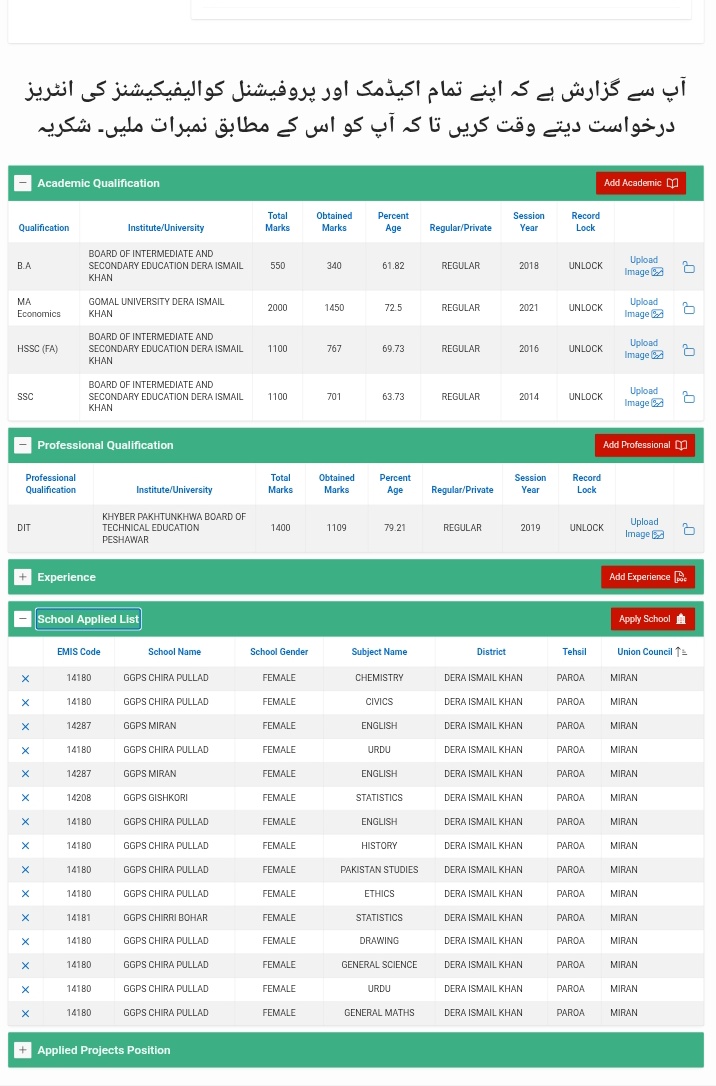Expand the Experience section
Screen dimensions: 716x1086
23,577
